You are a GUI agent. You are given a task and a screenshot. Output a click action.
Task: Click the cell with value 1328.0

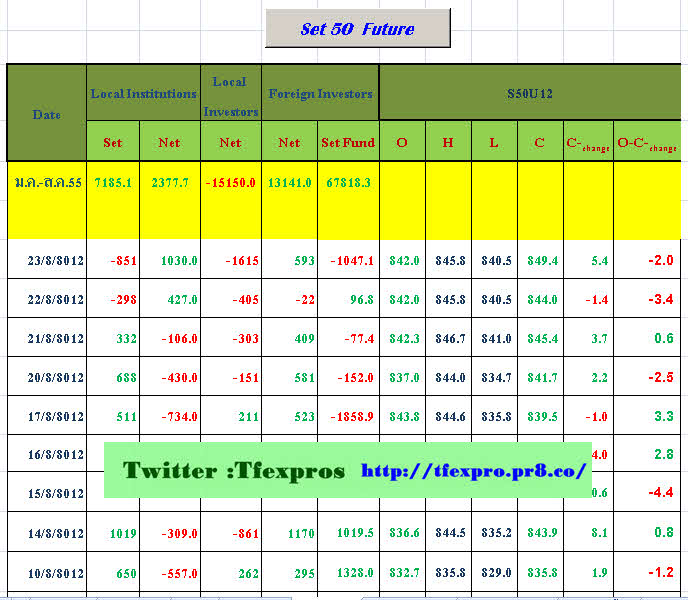[x=348, y=573]
